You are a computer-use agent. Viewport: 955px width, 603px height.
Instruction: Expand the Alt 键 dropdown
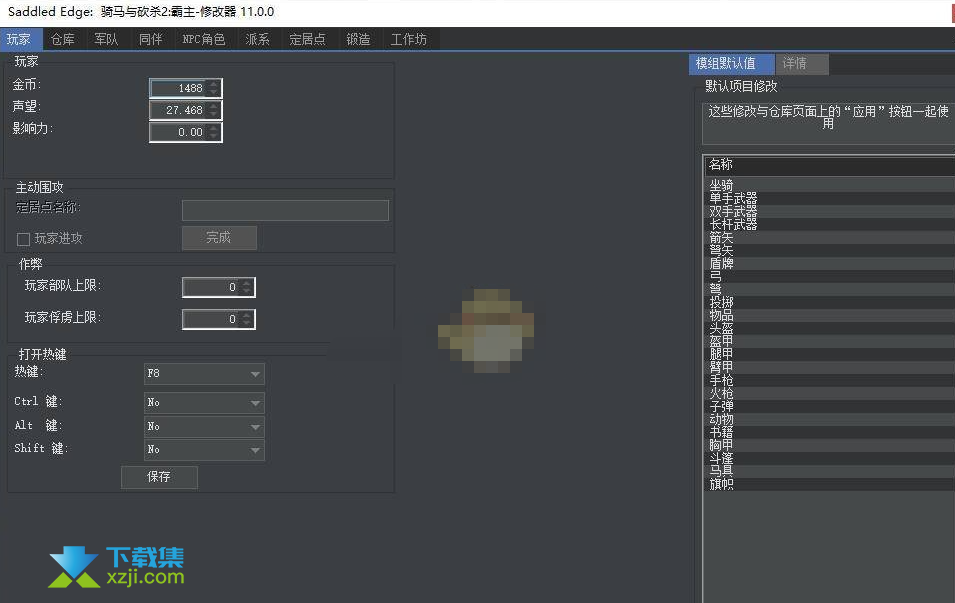tap(204, 426)
